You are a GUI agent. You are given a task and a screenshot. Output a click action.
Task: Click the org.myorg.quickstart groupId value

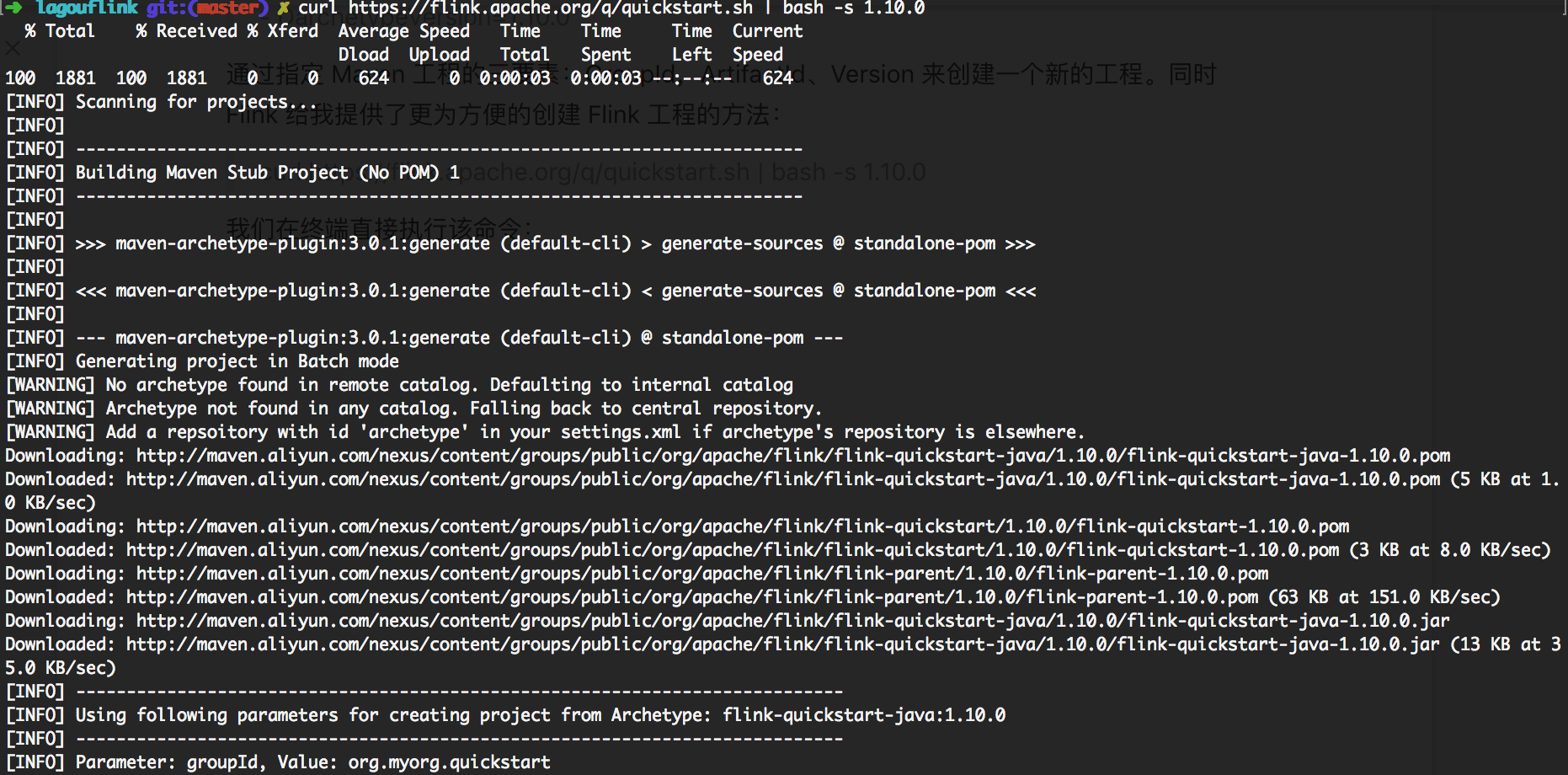449,762
